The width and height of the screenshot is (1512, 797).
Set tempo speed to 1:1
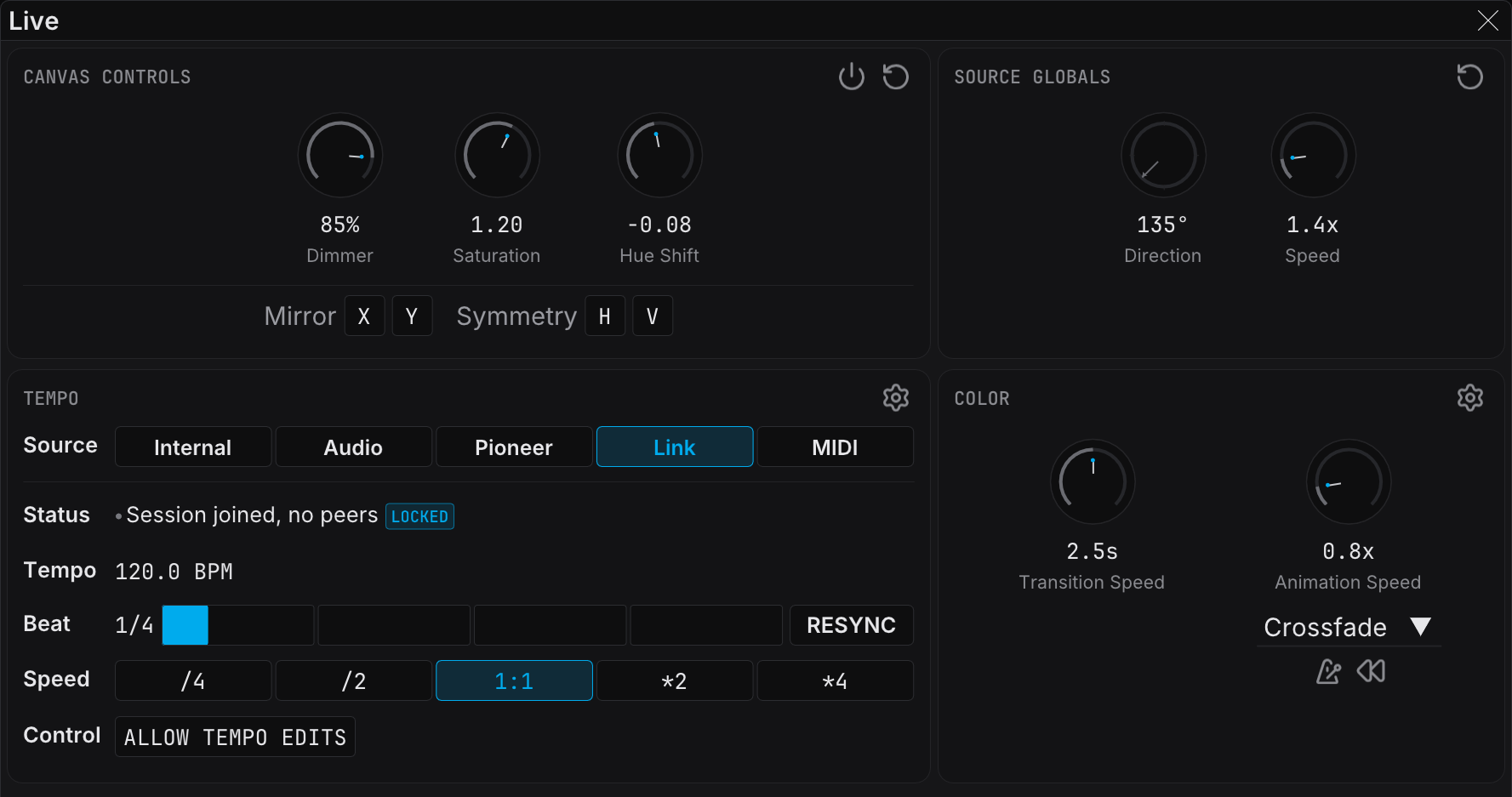coord(514,680)
